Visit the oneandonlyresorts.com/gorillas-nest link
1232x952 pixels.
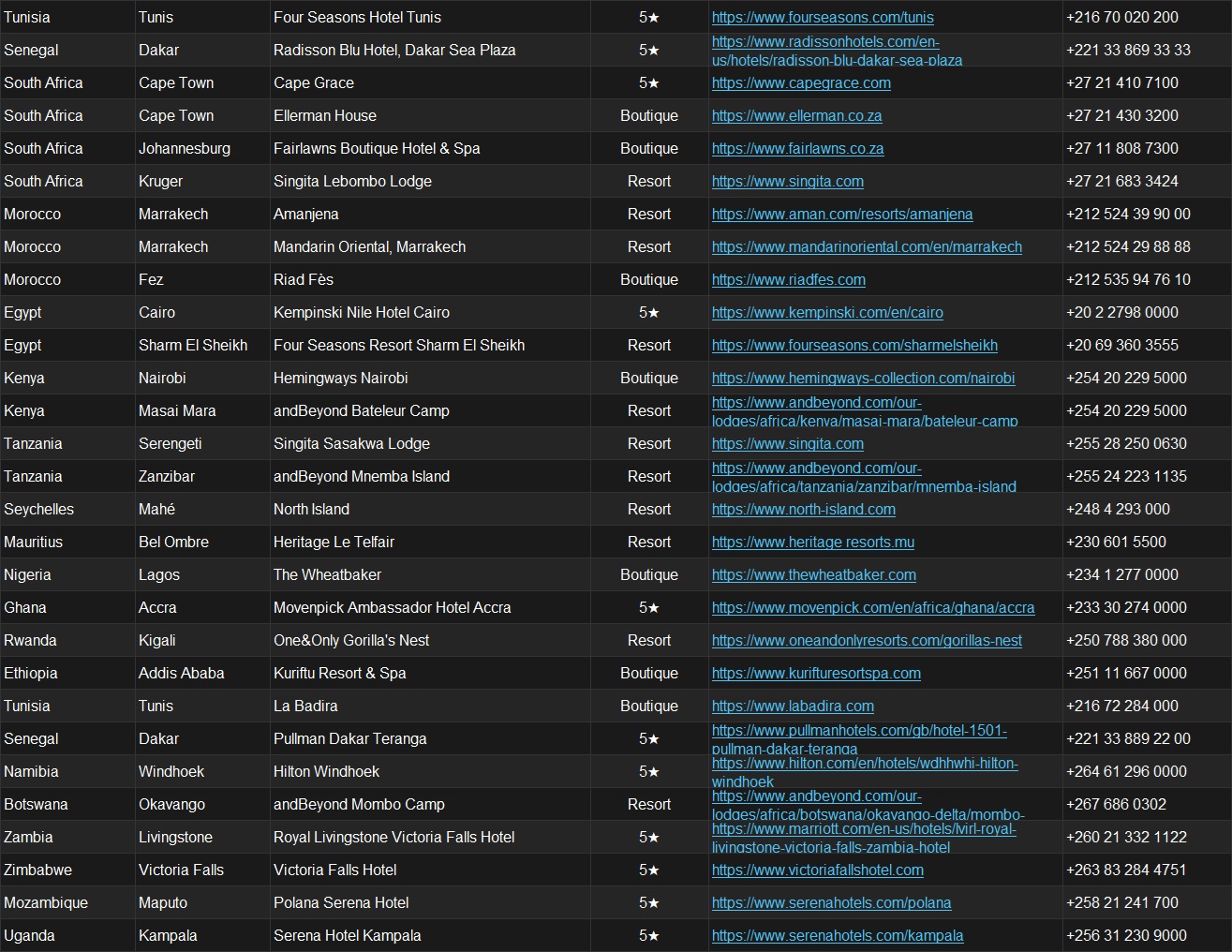867,640
